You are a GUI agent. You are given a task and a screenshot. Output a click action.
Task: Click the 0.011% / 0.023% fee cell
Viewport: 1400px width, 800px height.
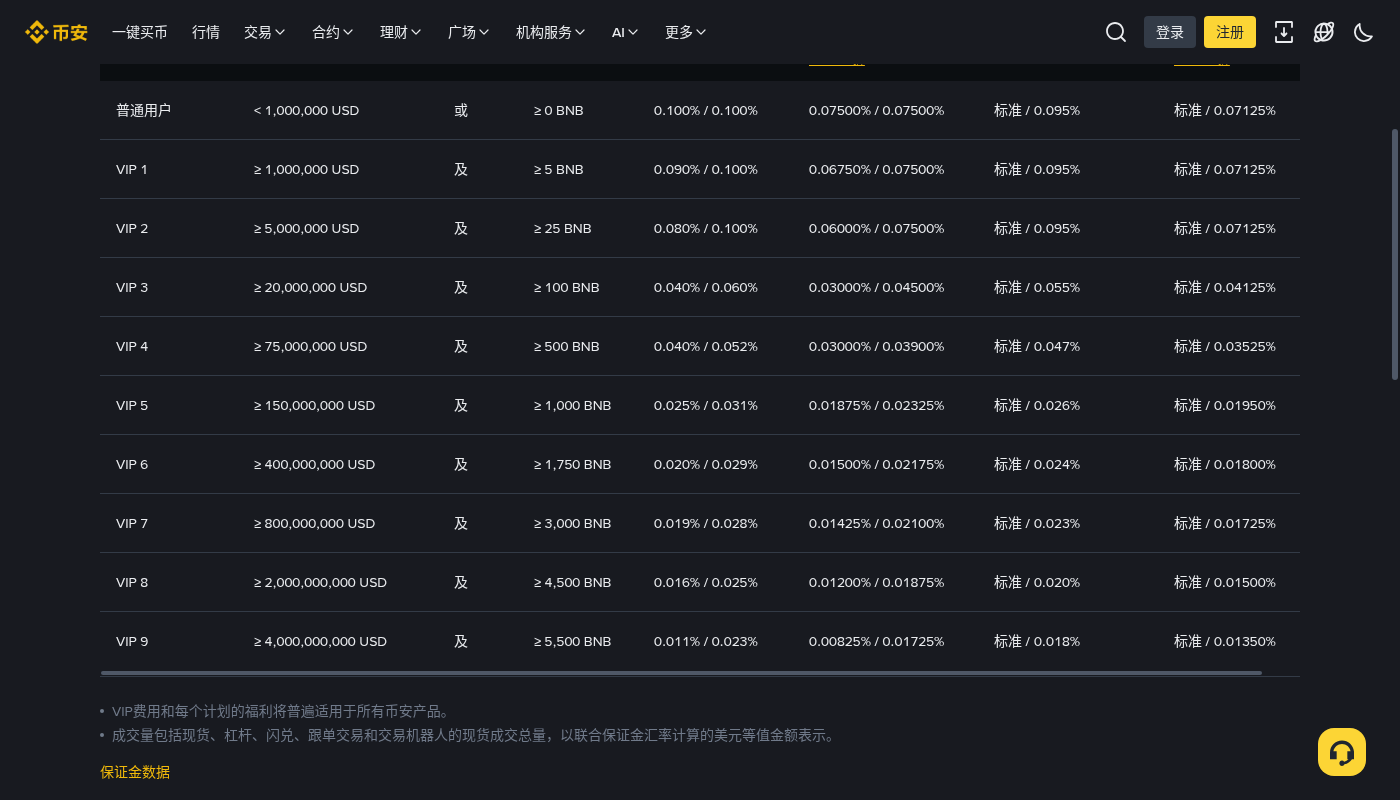[x=706, y=641]
